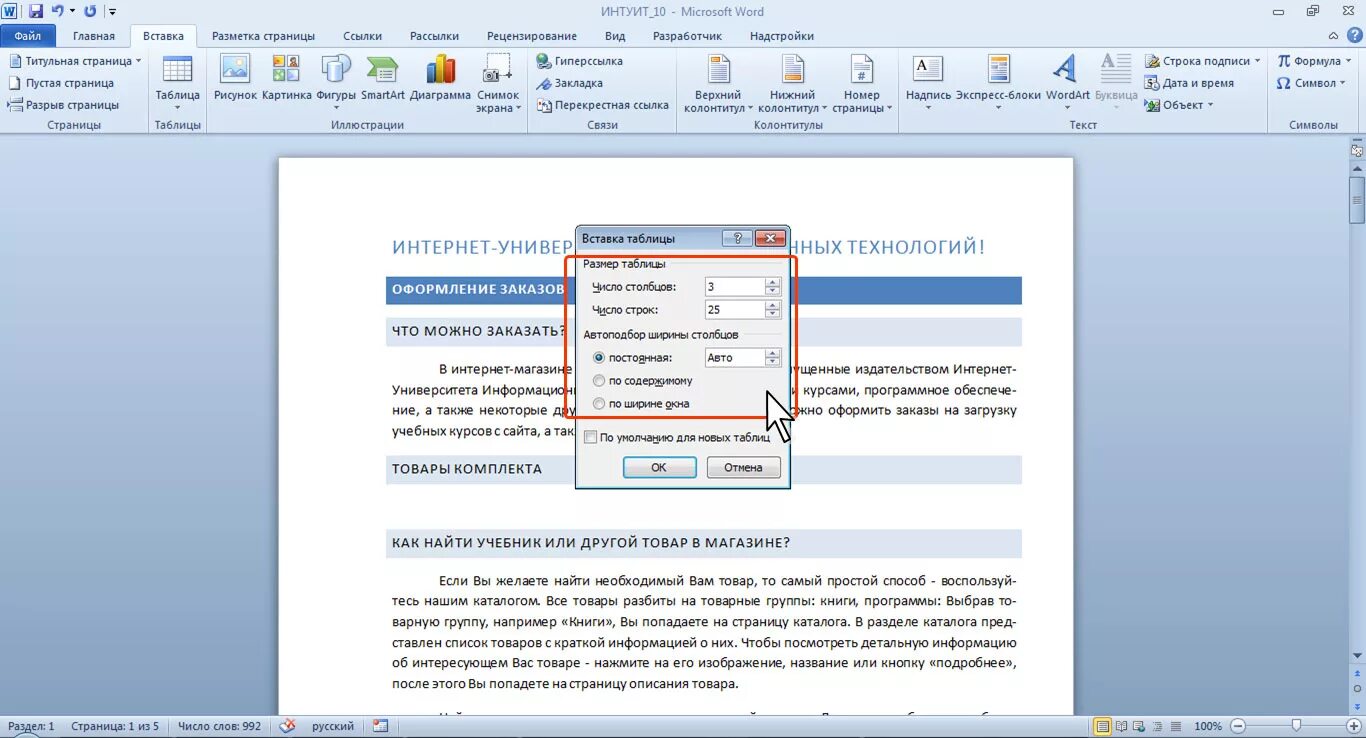Expand the Объект dropdown arrow

1210,105
